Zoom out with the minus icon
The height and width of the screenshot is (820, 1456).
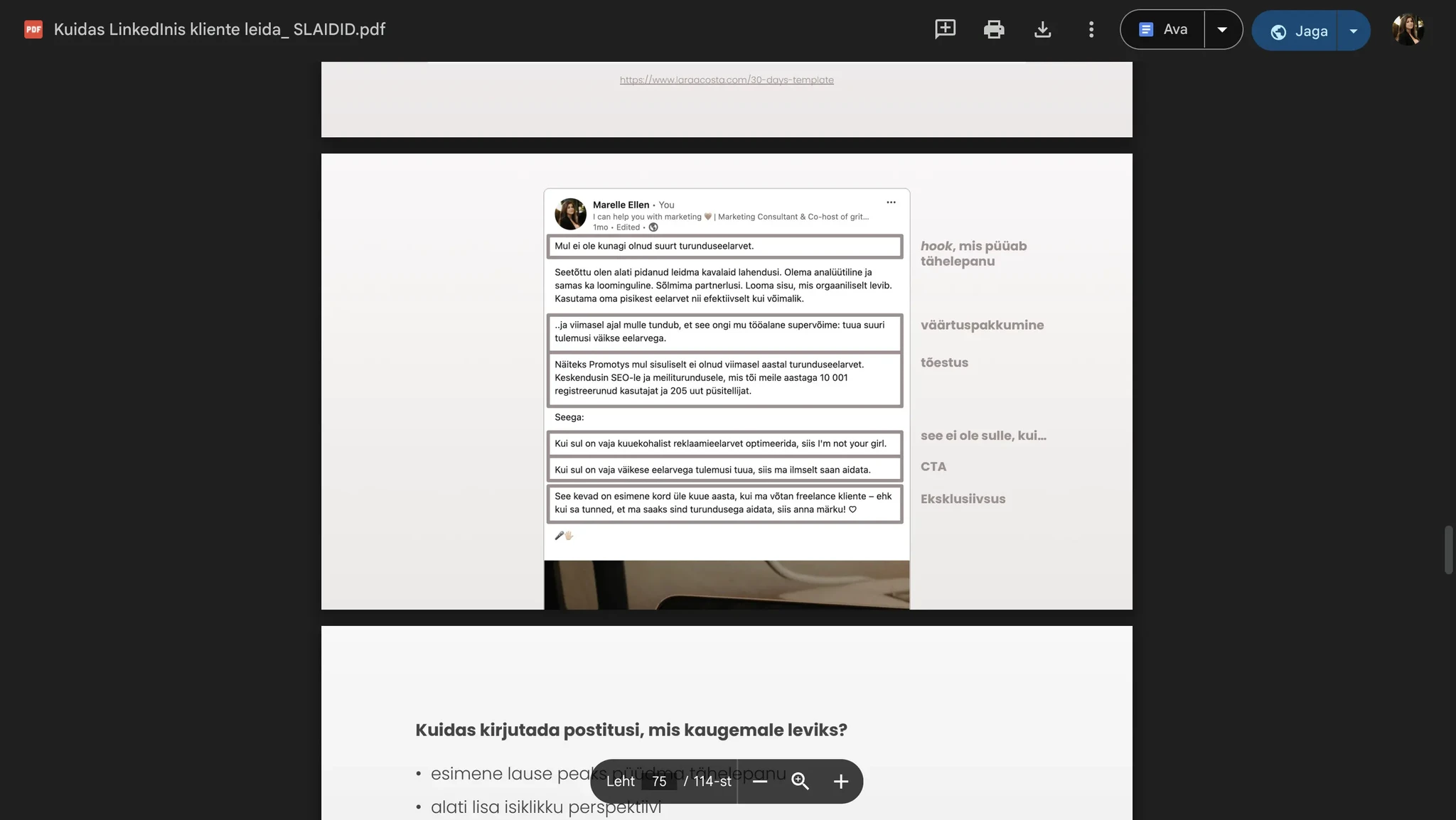point(760,781)
